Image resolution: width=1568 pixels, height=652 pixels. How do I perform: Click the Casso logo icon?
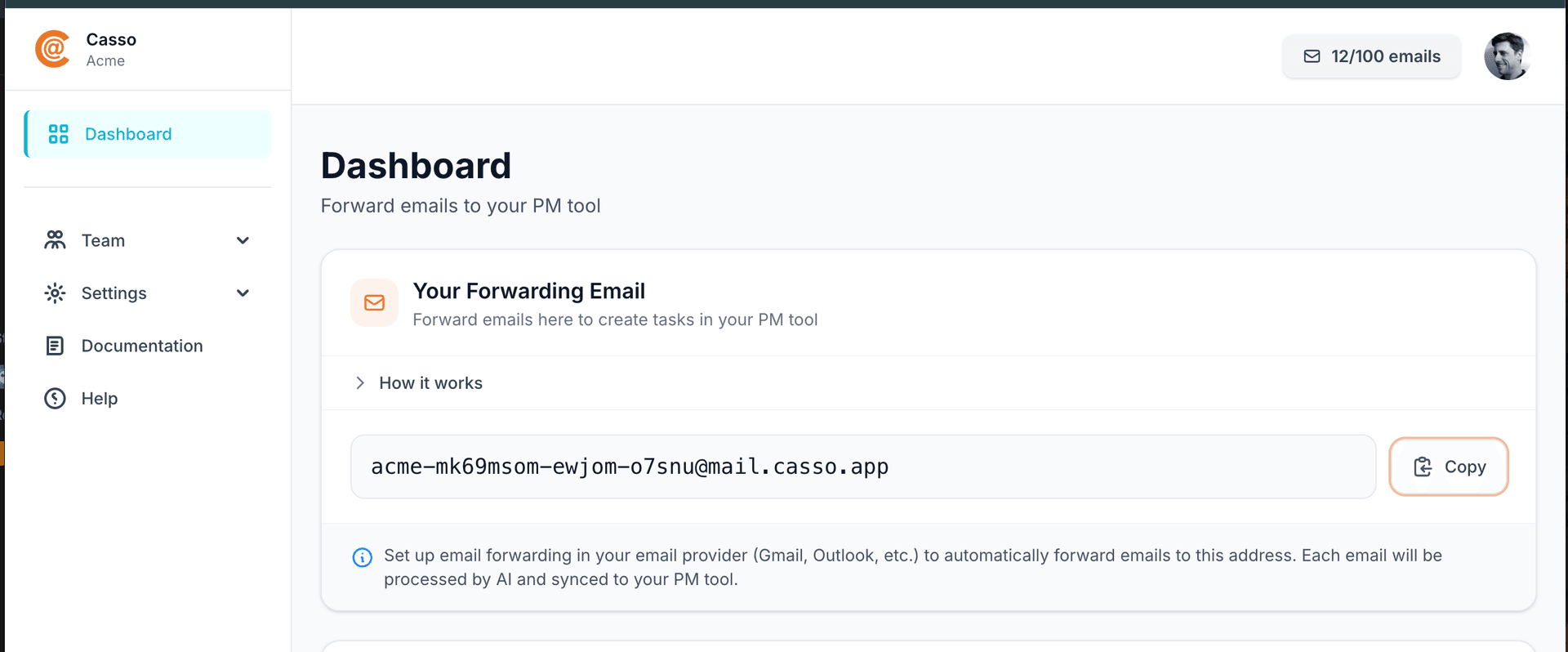52,49
